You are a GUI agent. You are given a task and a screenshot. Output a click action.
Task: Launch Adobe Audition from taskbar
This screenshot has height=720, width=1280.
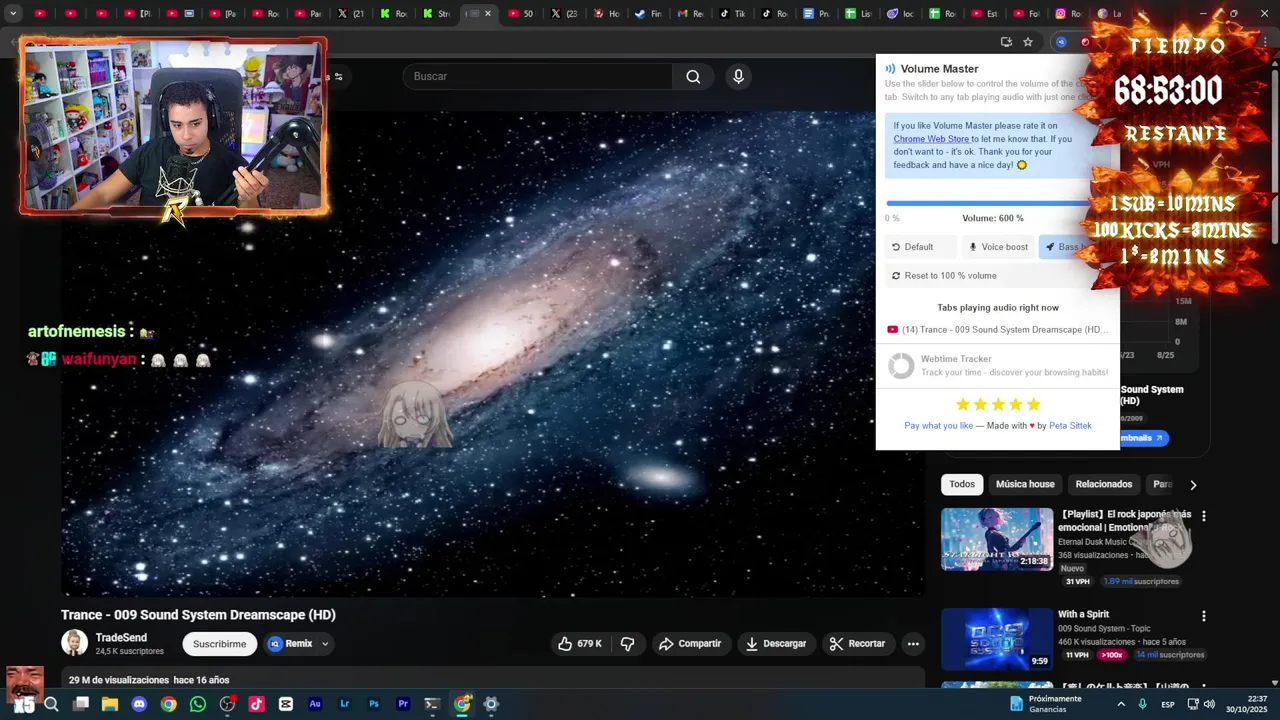[315, 704]
